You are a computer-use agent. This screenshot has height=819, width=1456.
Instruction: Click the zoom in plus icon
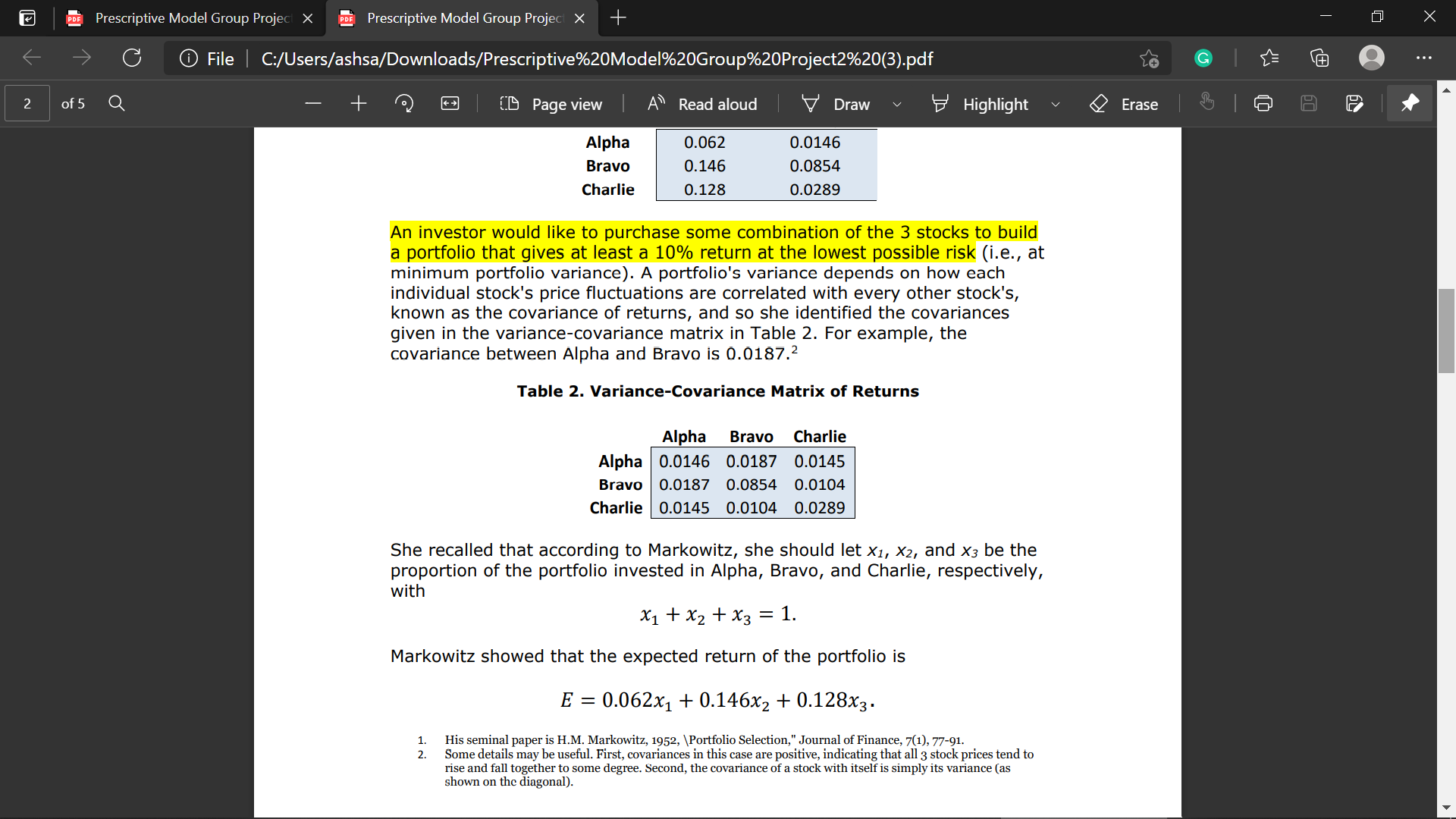(359, 104)
